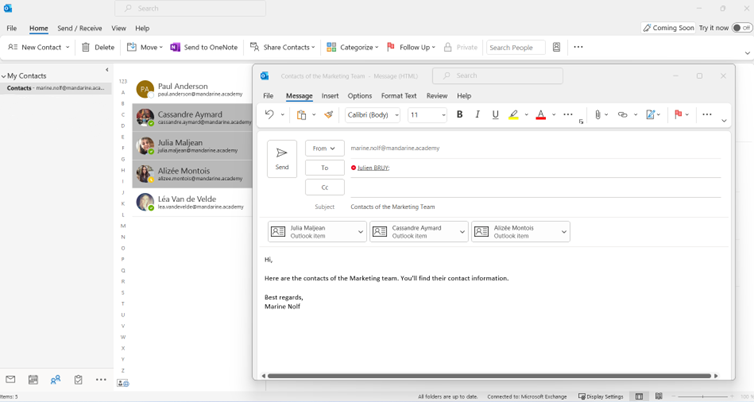Toggle bold formatting in message
This screenshot has width=754, height=402.
coord(459,114)
